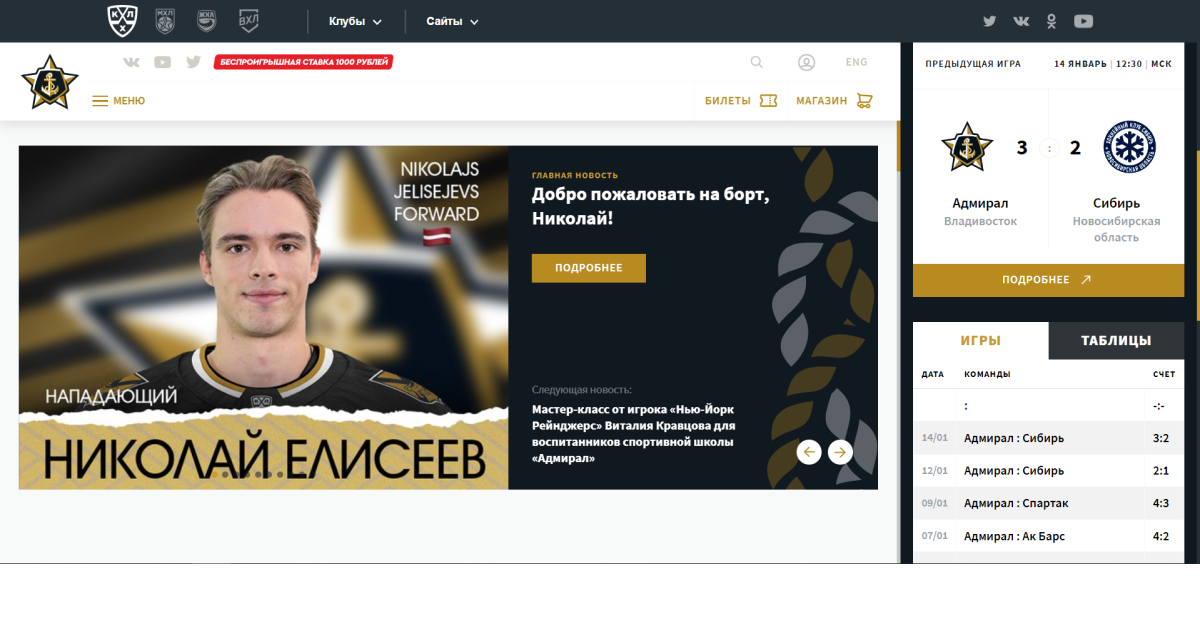Open the YouTube icon in top dark bar
Viewport: 1200px width, 630px height.
(1083, 21)
